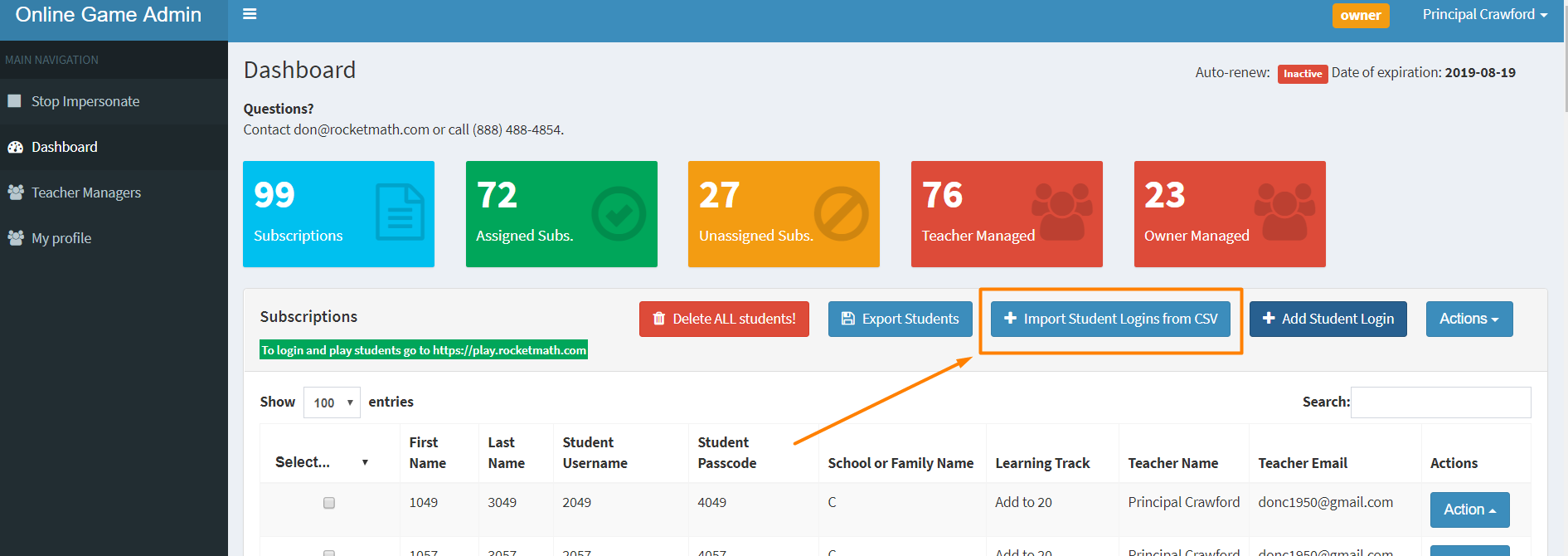1568x556 pixels.
Task: Click the Assigned Subs. checkmark icon
Action: 619,213
